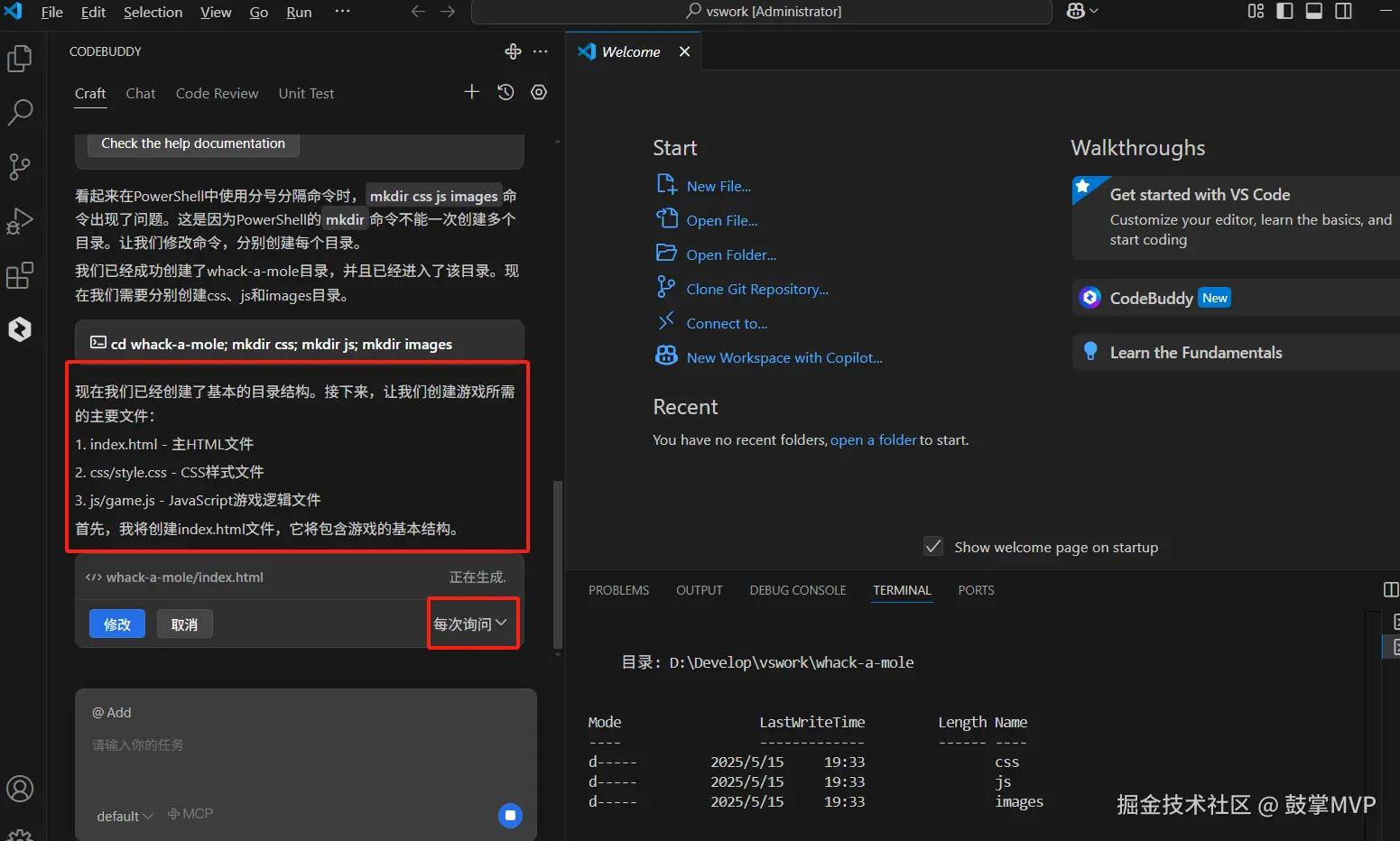
Task: Click the navigate forward arrow
Action: [448, 12]
